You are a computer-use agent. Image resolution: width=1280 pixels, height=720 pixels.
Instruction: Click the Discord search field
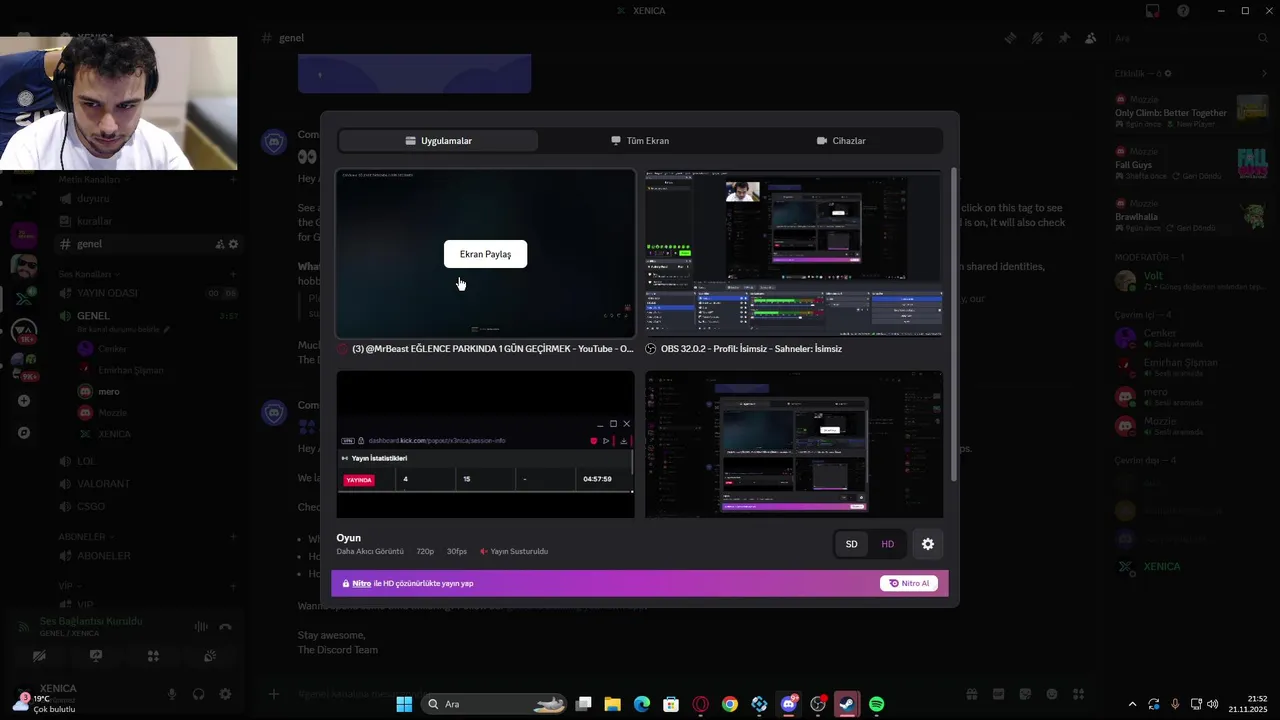pyautogui.click(x=1190, y=38)
